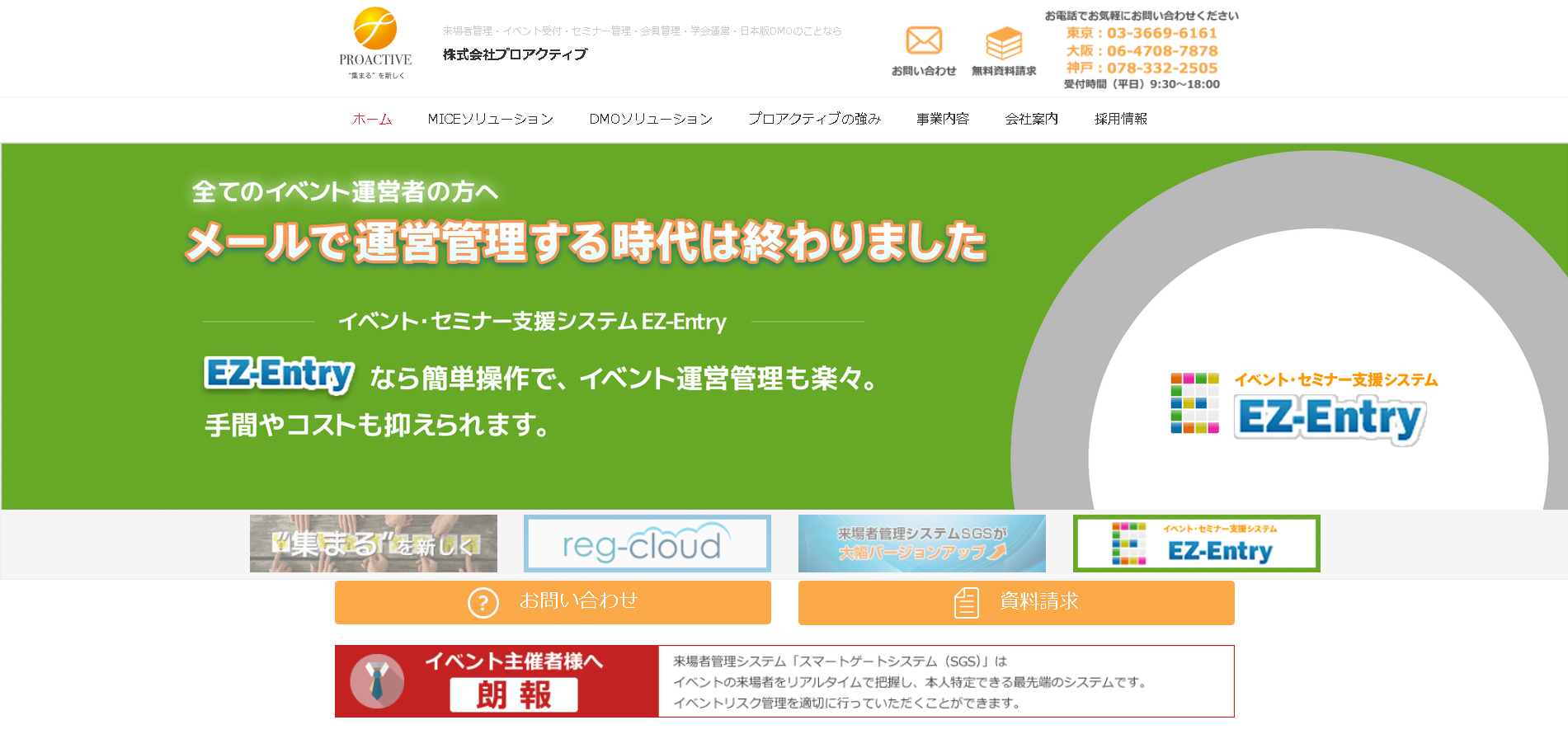Image resolution: width=1568 pixels, height=739 pixels.
Task: Click the envelope お問い合わせ icon in header
Action: 924,40
